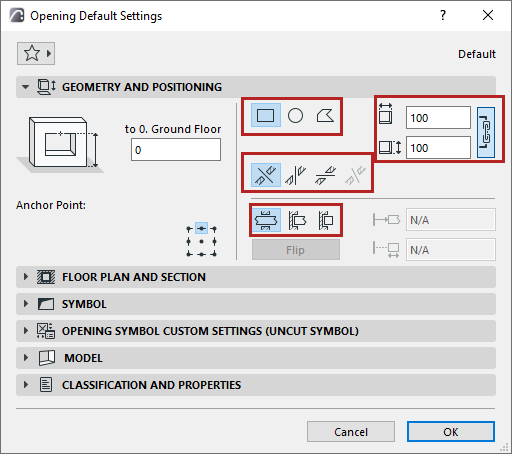Select third limited extent icon
This screenshot has height=454, width=512.
pos(325,220)
